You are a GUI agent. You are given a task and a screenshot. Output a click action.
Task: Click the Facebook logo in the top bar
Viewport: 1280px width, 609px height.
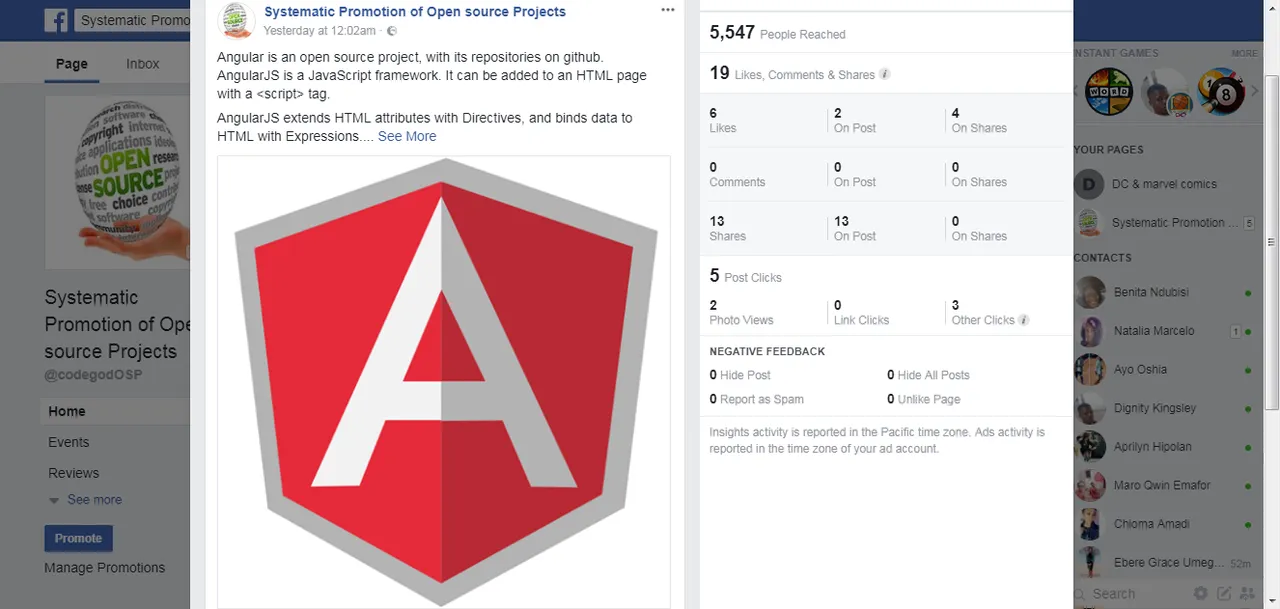point(56,20)
